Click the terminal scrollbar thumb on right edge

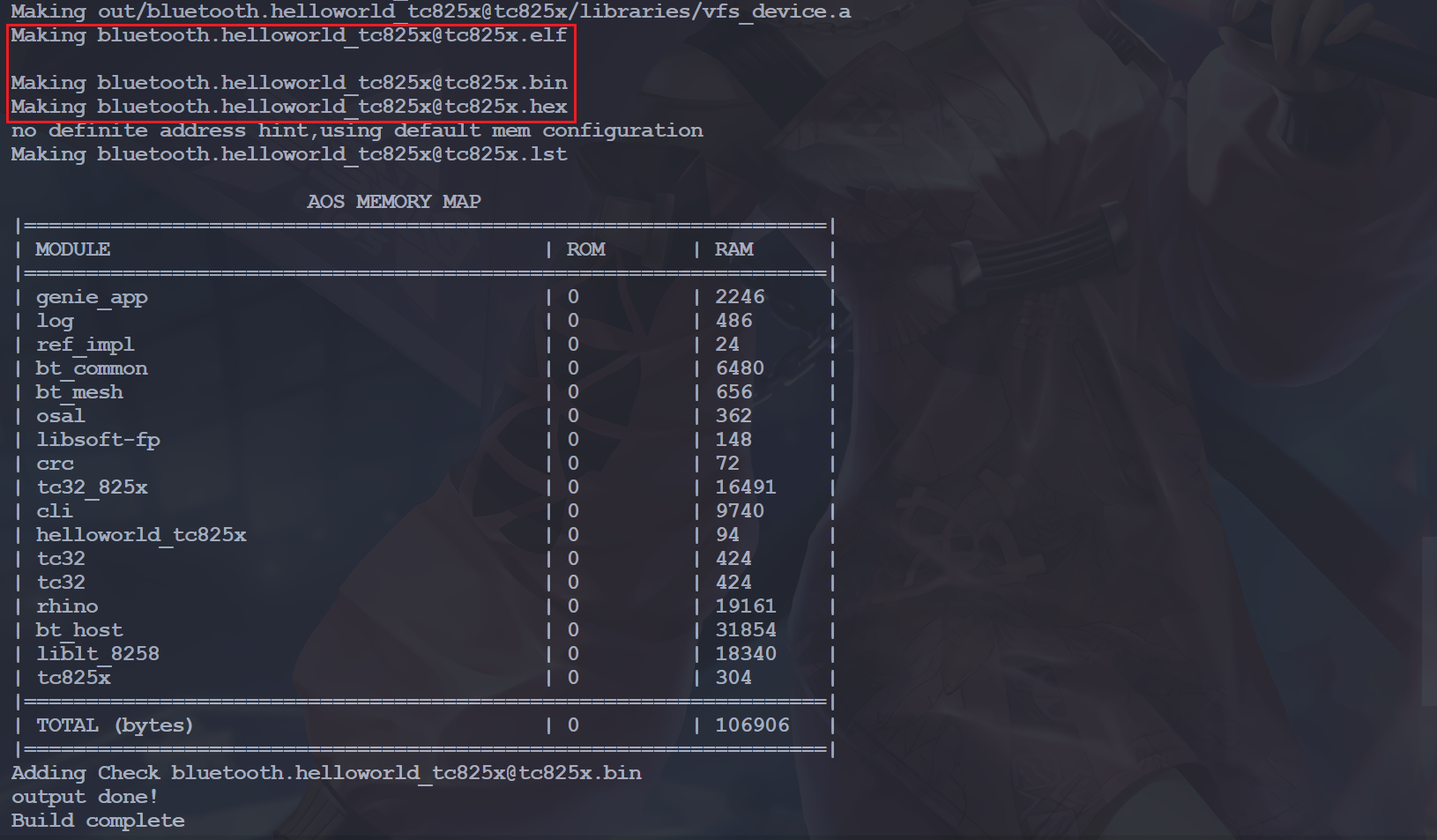(x=1429, y=621)
